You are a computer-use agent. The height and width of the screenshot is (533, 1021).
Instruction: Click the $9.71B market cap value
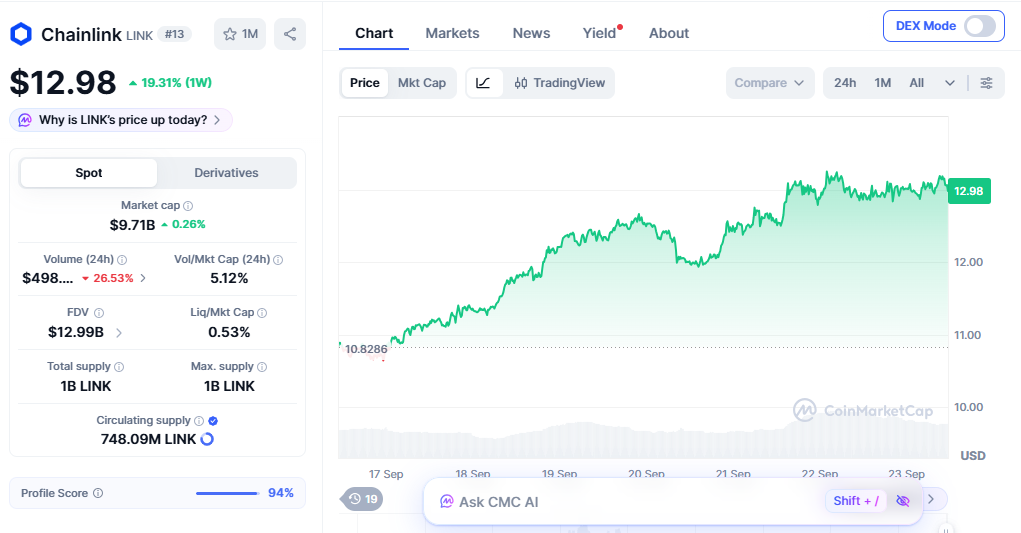(x=132, y=225)
